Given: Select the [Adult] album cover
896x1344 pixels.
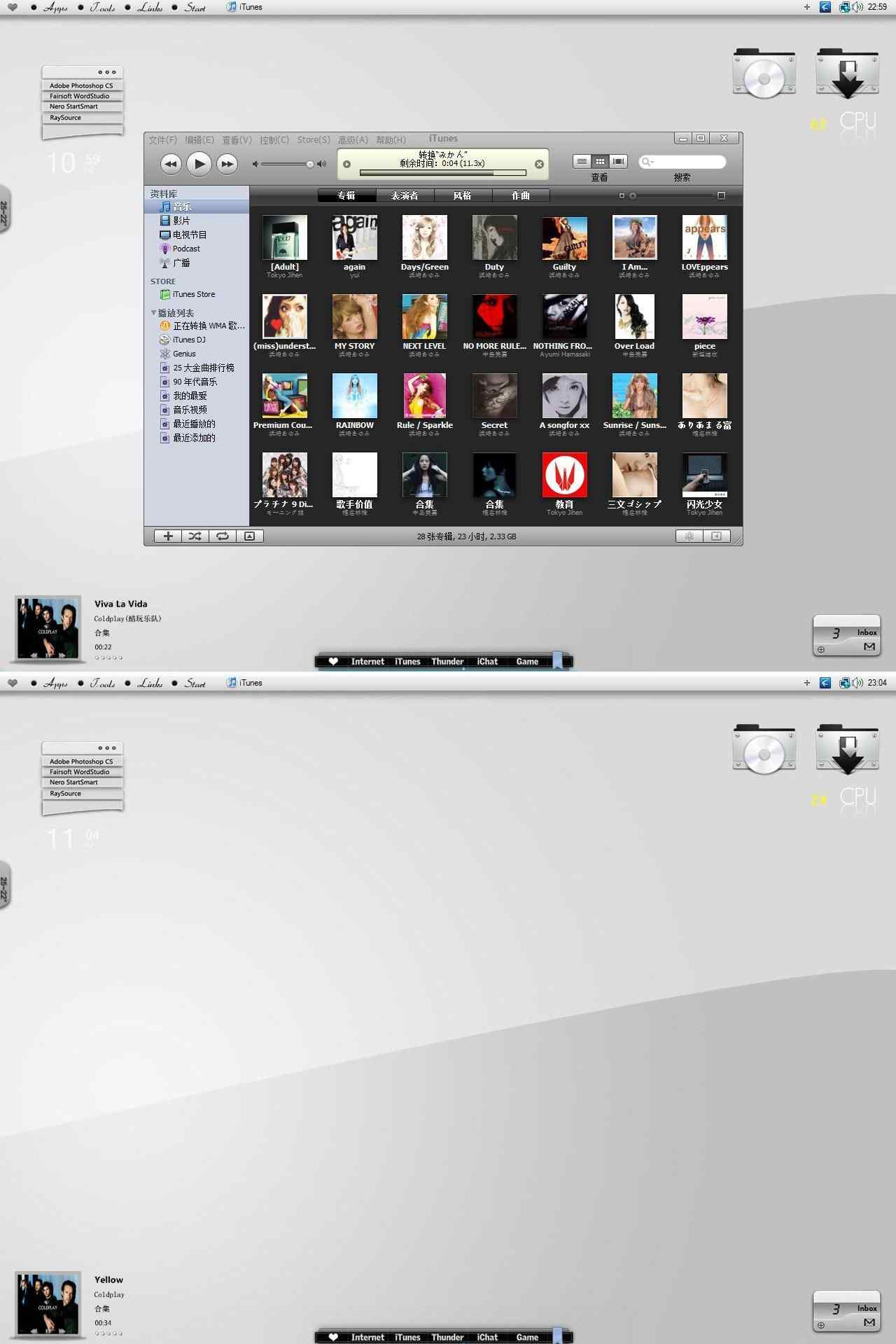Looking at the screenshot, I should click(x=285, y=237).
